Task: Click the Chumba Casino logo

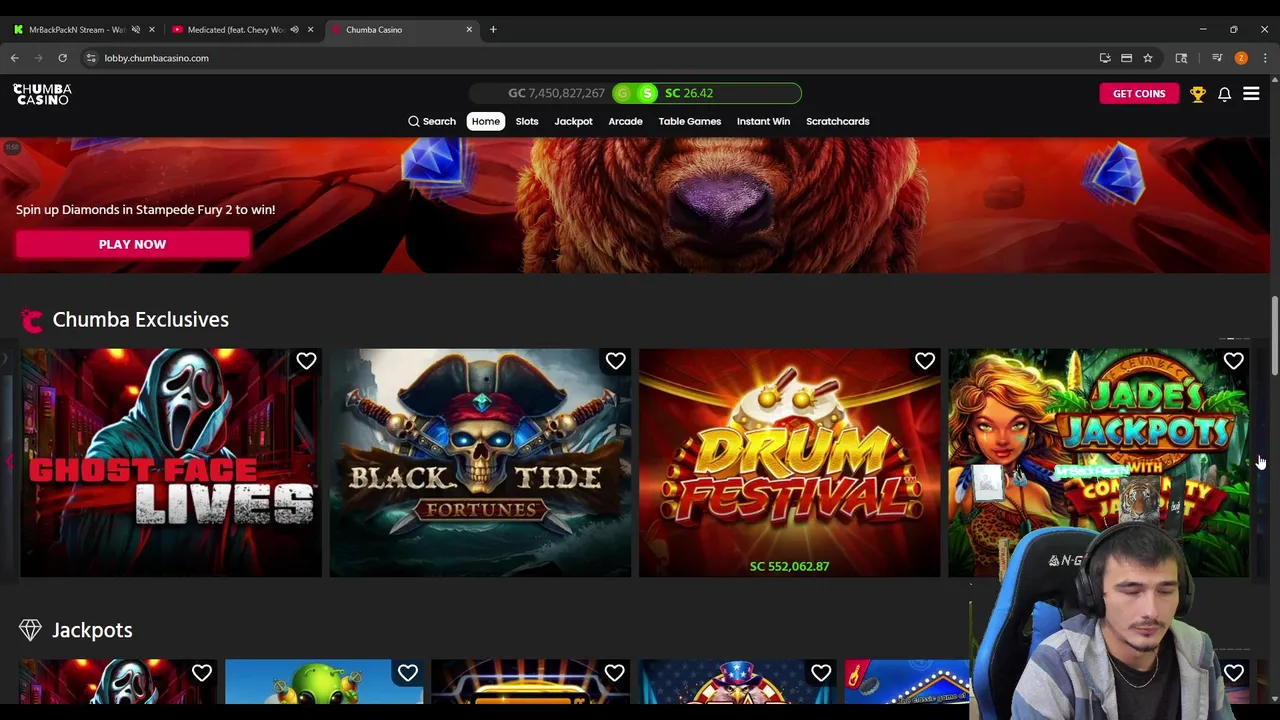Action: click(x=42, y=94)
